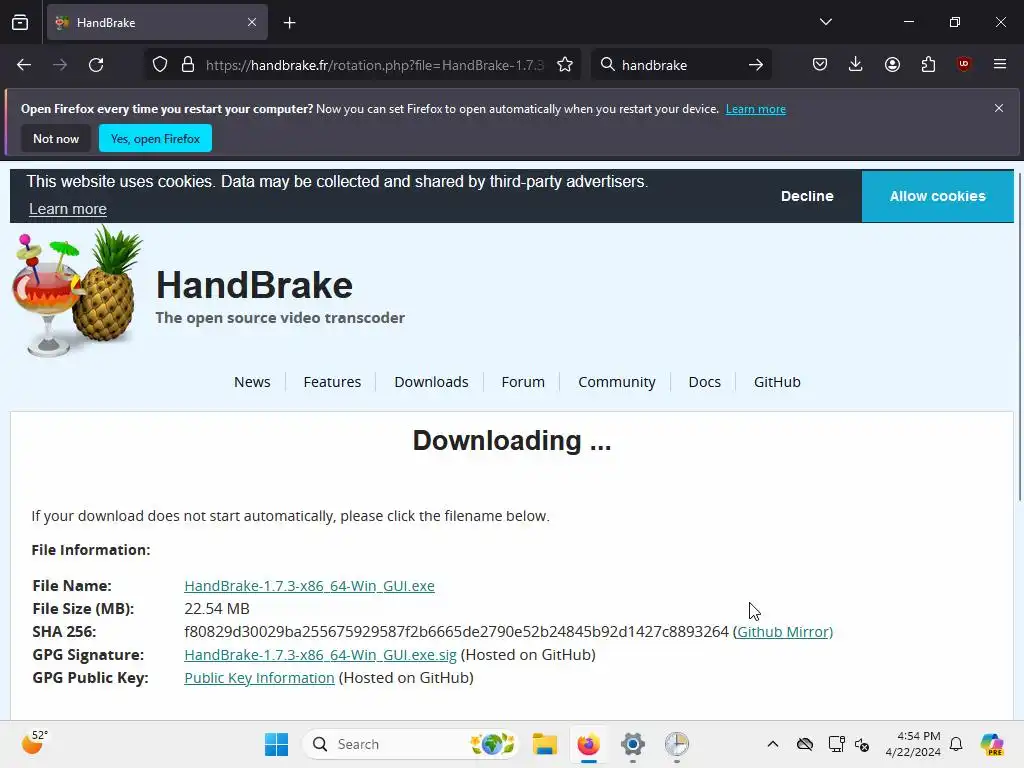Open tracking protection shield icon
The height and width of the screenshot is (768, 1024).
(x=160, y=65)
